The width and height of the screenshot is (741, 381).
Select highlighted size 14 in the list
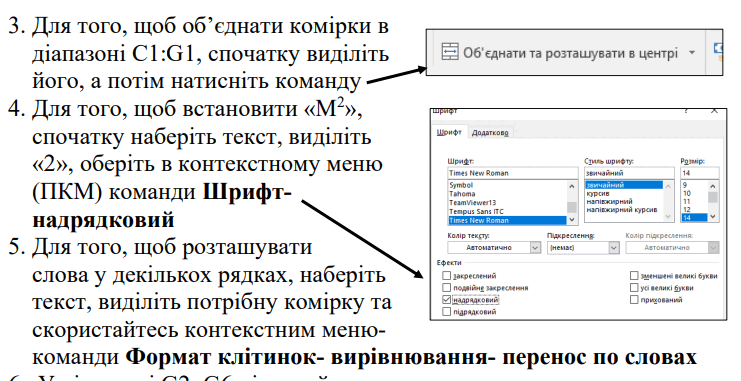pos(694,217)
